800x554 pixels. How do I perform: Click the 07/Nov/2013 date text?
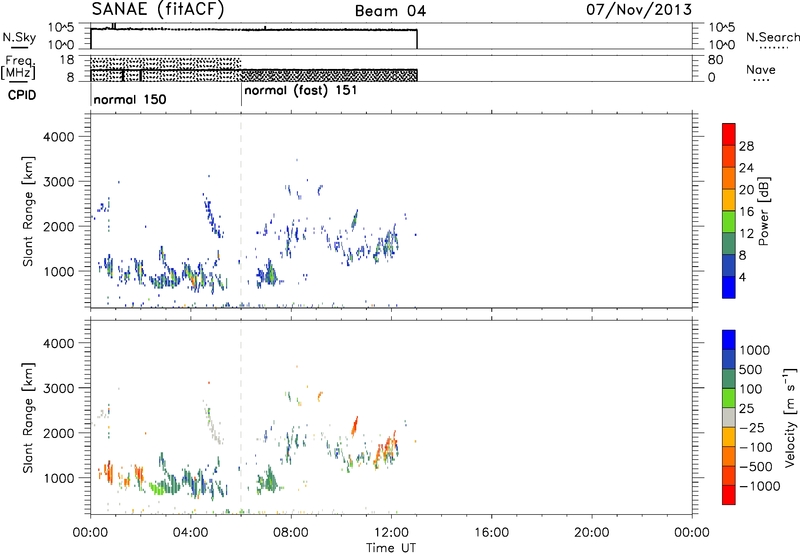[x=639, y=10]
